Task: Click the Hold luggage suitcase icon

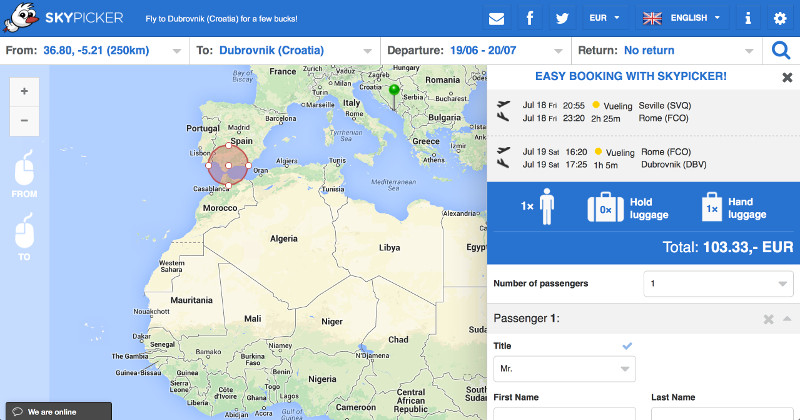Action: (606, 207)
